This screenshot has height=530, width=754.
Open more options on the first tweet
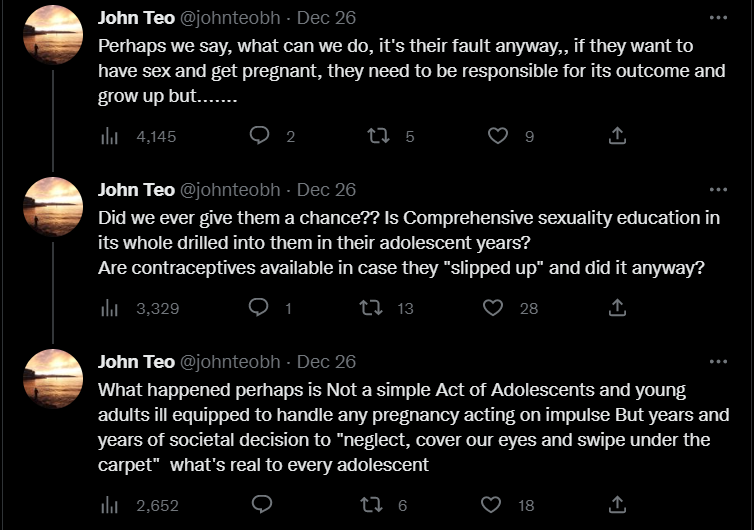pos(718,18)
